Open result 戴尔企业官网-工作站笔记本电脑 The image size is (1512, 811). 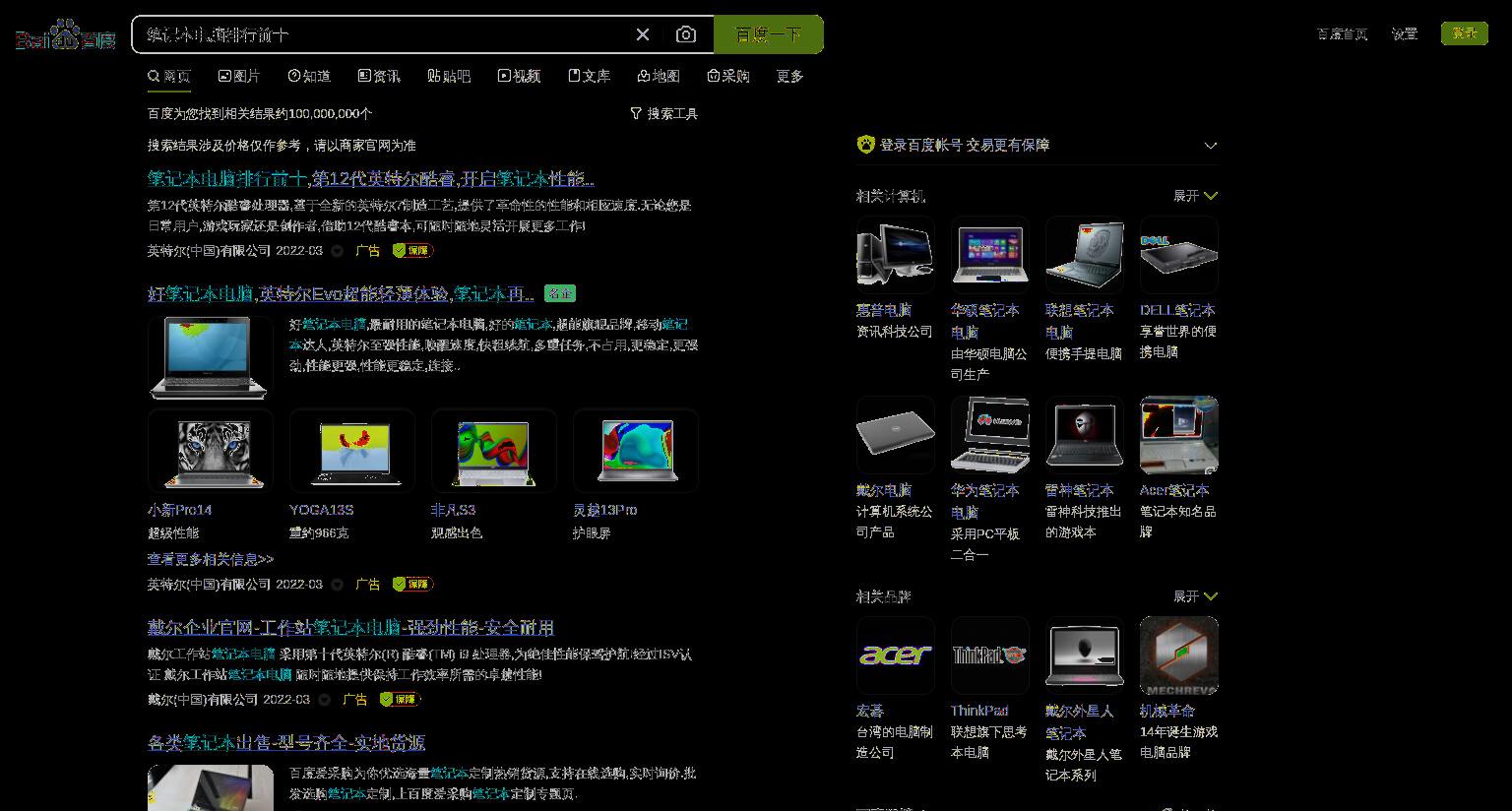pyautogui.click(x=350, y=628)
